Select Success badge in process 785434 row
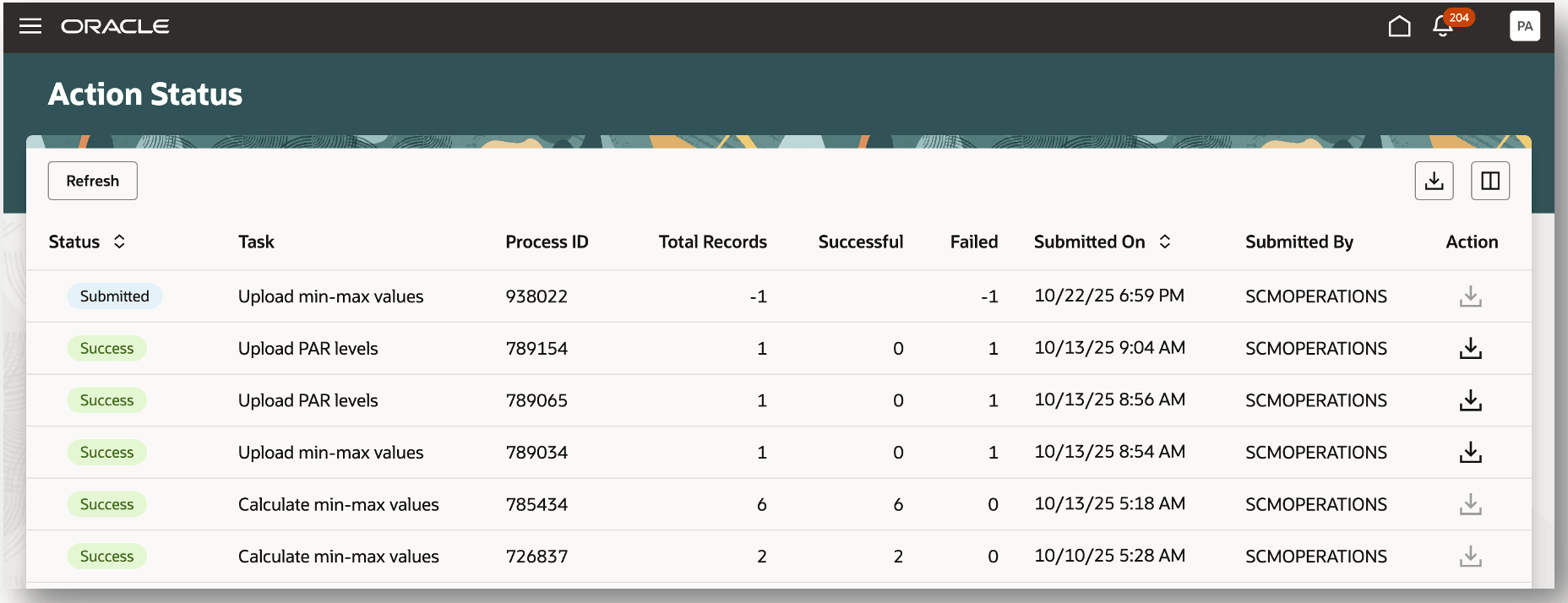Image resolution: width=1568 pixels, height=603 pixels. click(106, 504)
